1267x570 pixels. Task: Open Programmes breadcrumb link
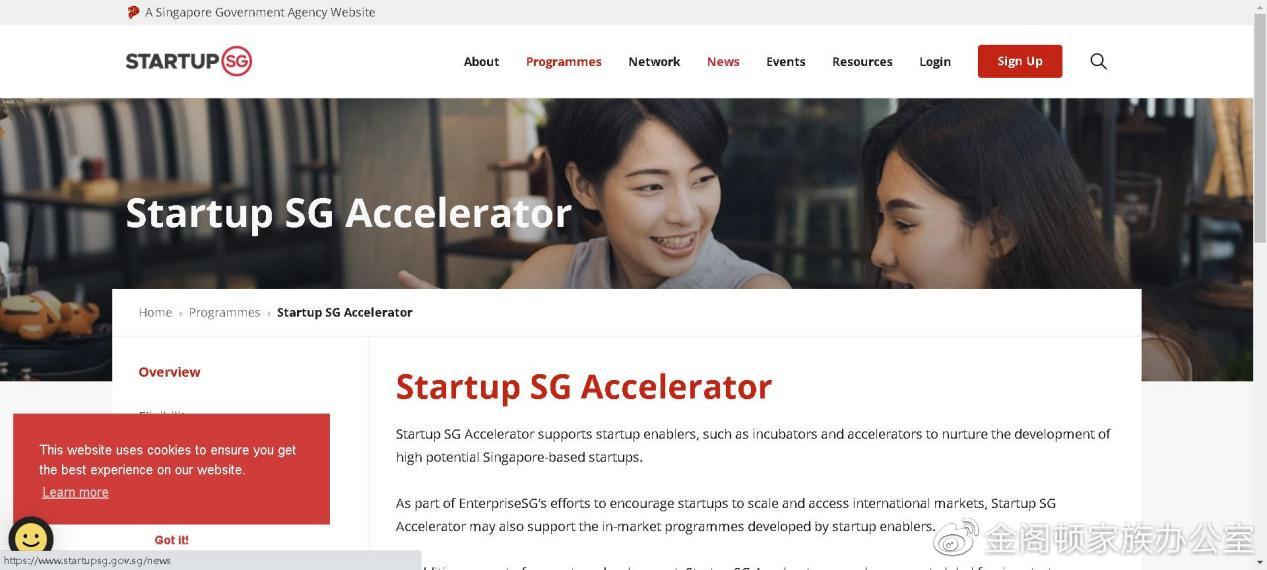pos(224,312)
